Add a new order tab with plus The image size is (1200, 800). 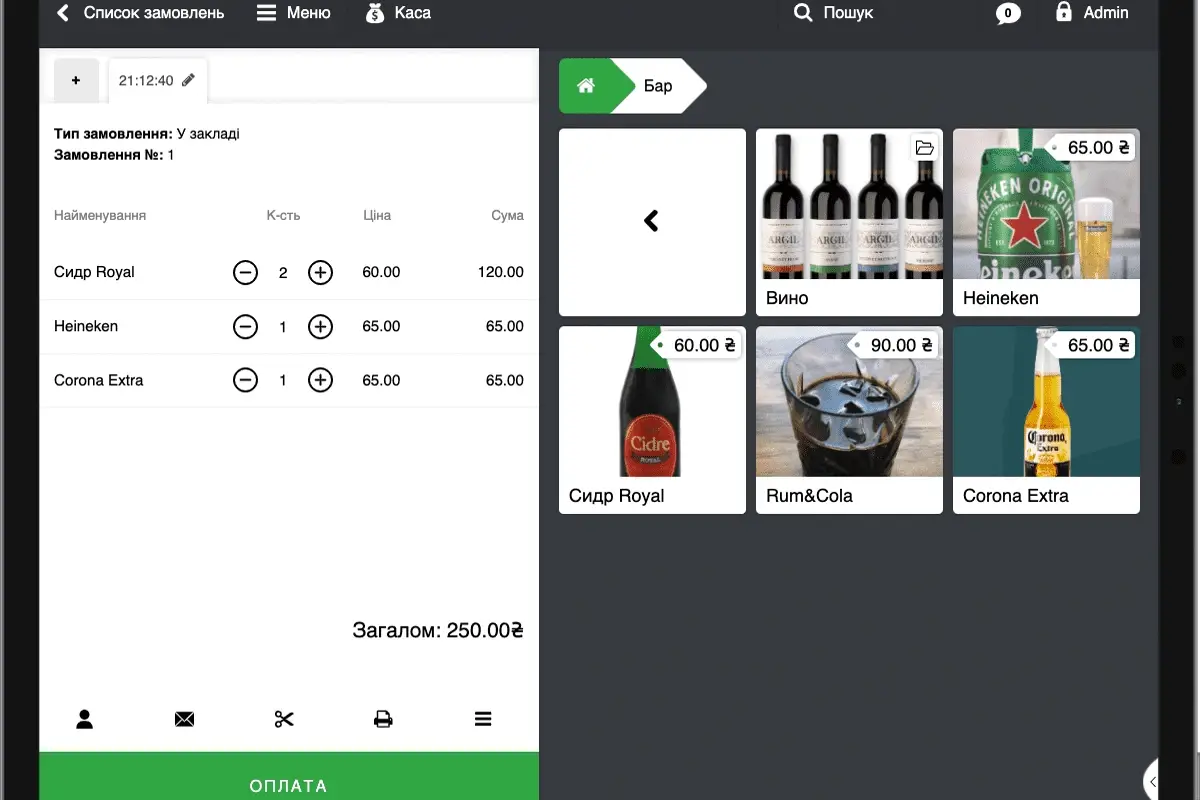pos(76,81)
